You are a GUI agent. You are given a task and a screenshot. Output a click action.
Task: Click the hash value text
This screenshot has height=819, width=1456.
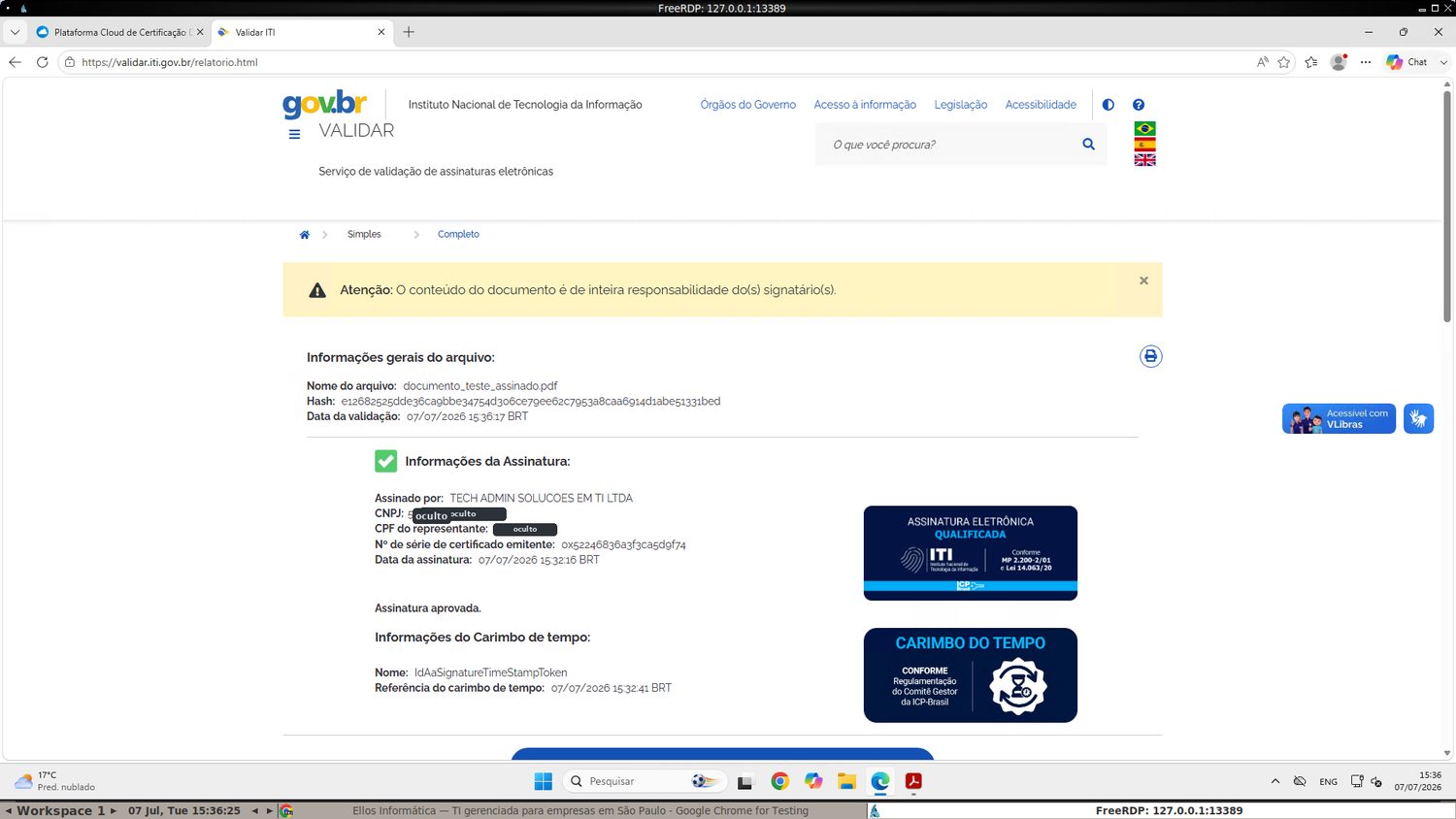530,401
